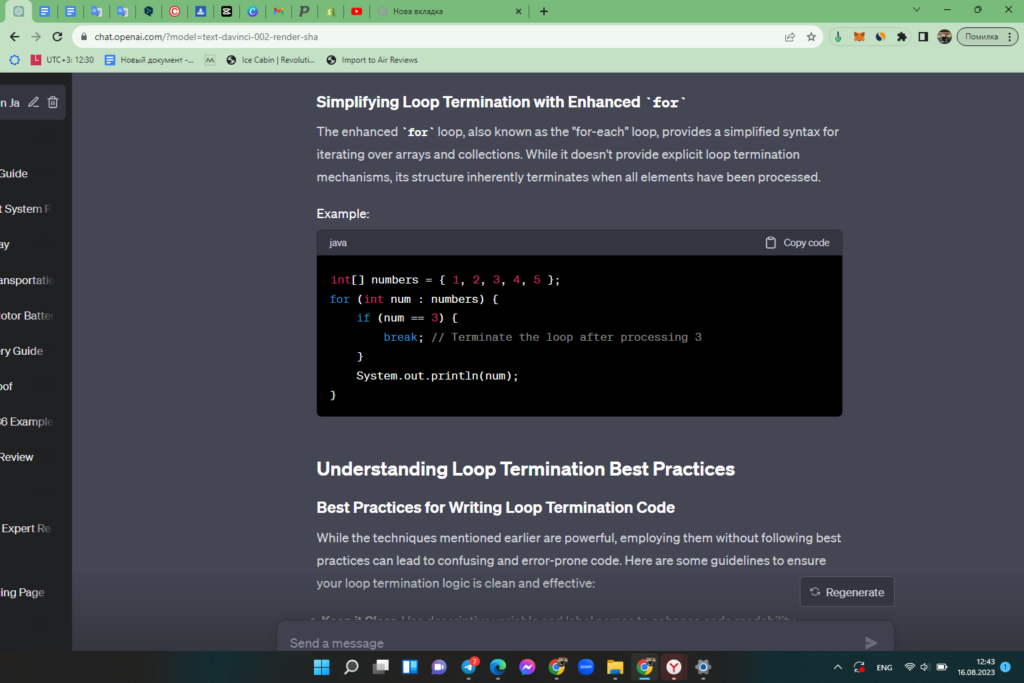Open Task View on the taskbar
This screenshot has width=1024, height=683.
click(380, 667)
